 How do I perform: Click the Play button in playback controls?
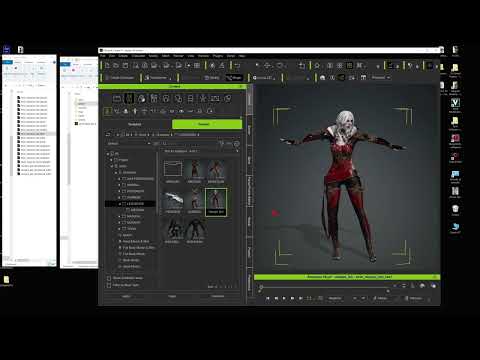click(x=284, y=298)
